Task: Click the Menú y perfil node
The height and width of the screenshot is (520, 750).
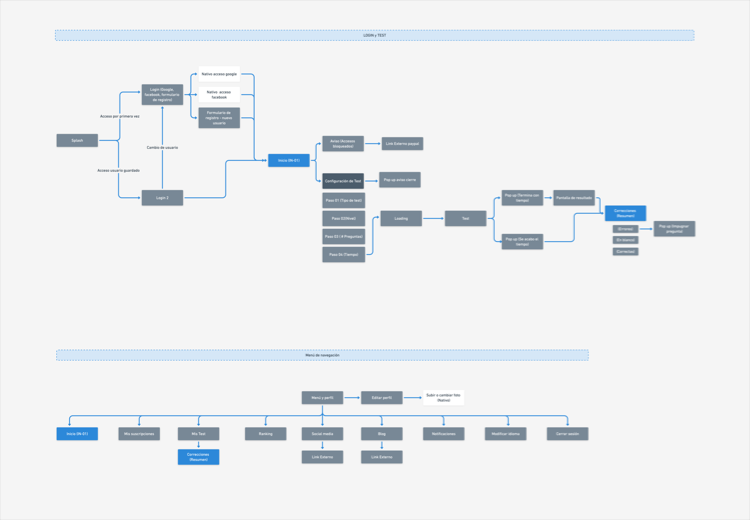Action: 322,397
